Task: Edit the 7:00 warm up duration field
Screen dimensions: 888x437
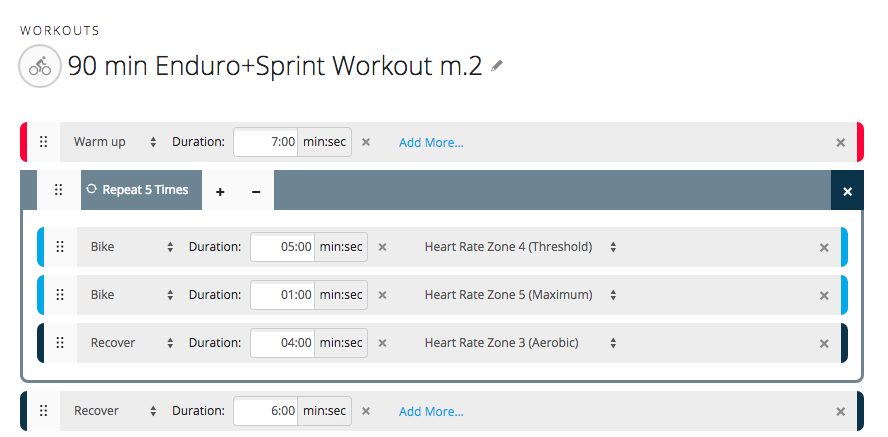Action: 266,142
